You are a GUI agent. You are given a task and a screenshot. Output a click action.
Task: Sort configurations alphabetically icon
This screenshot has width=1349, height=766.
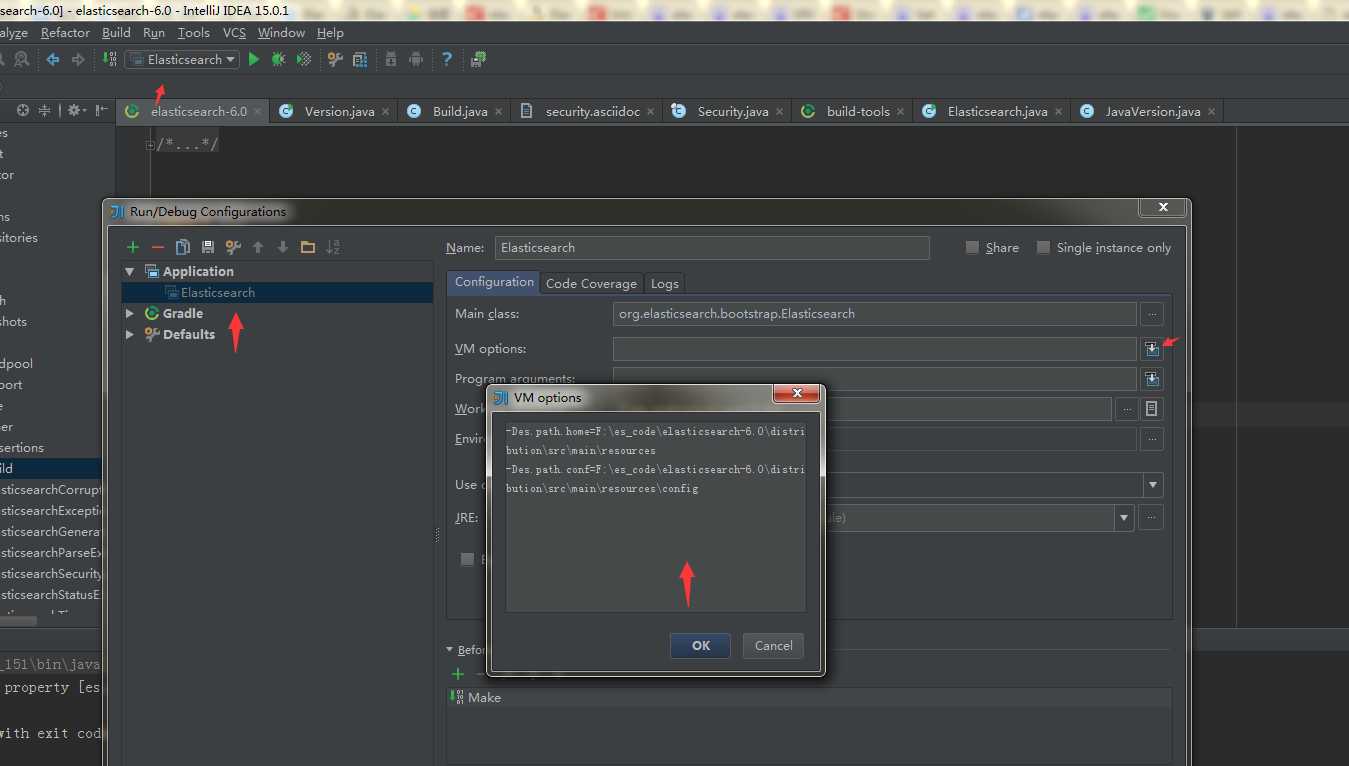333,247
